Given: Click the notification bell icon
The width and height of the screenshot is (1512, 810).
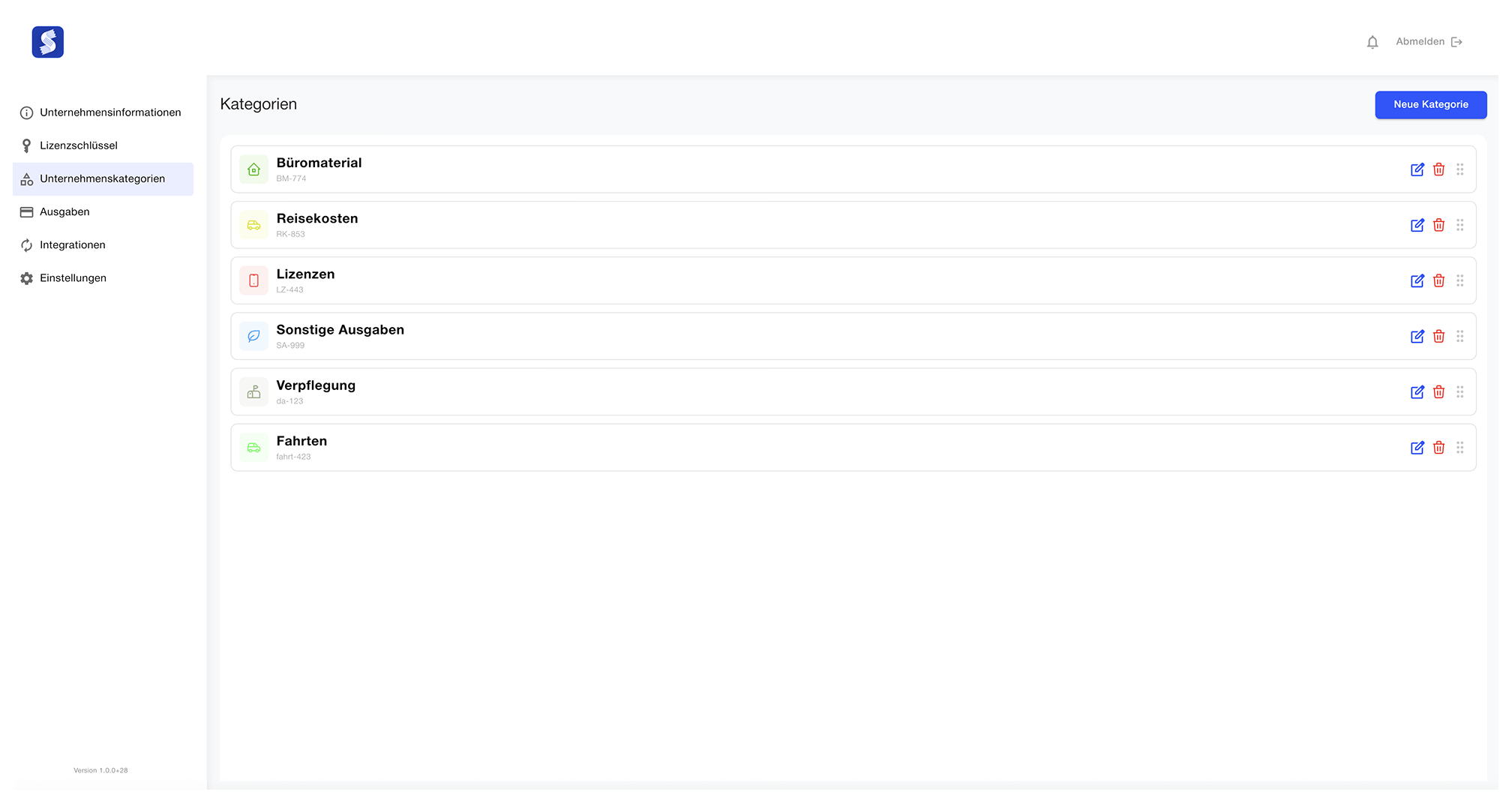Looking at the screenshot, I should [x=1372, y=42].
